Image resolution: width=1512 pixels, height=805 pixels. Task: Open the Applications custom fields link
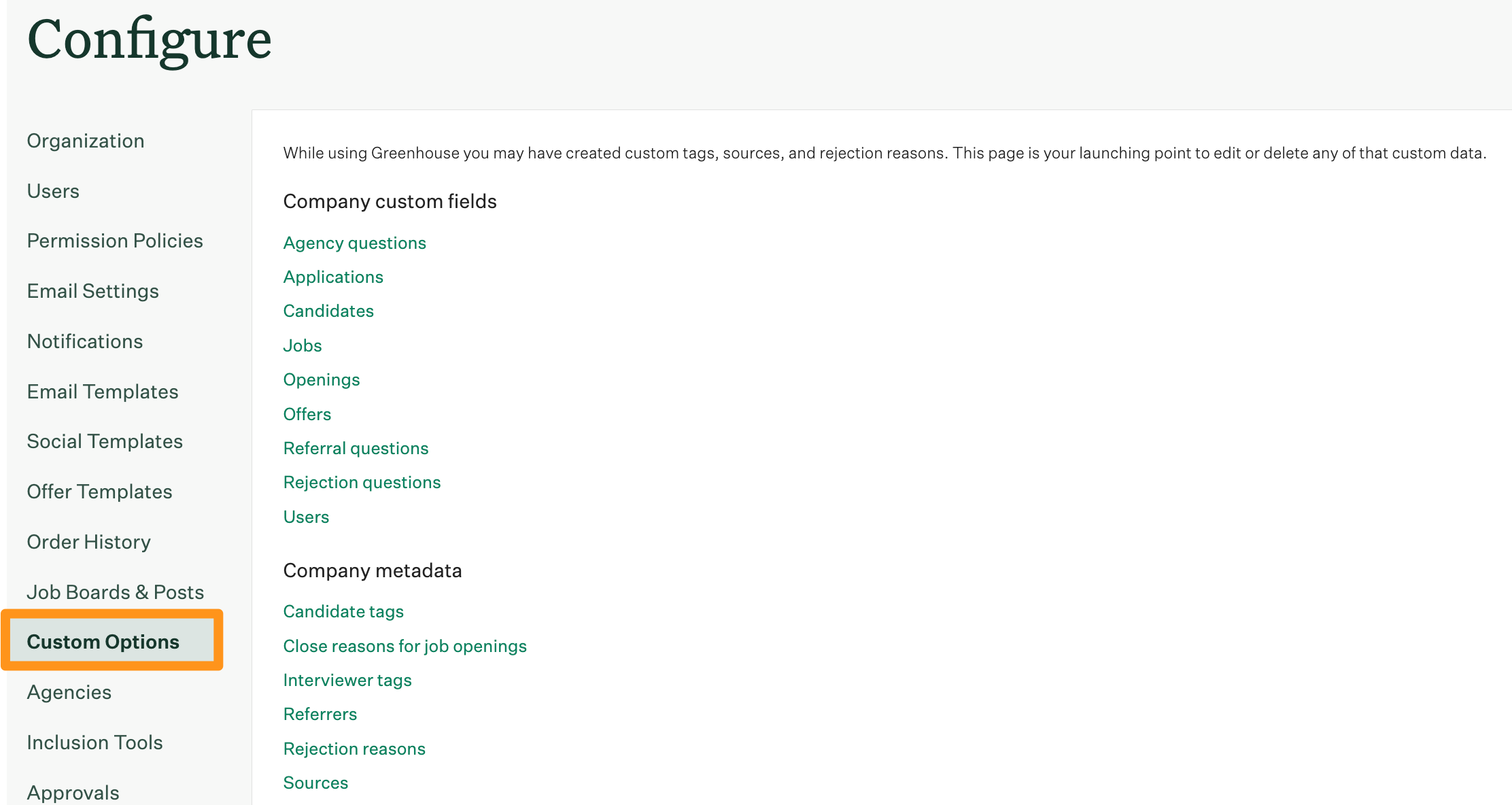pos(333,277)
